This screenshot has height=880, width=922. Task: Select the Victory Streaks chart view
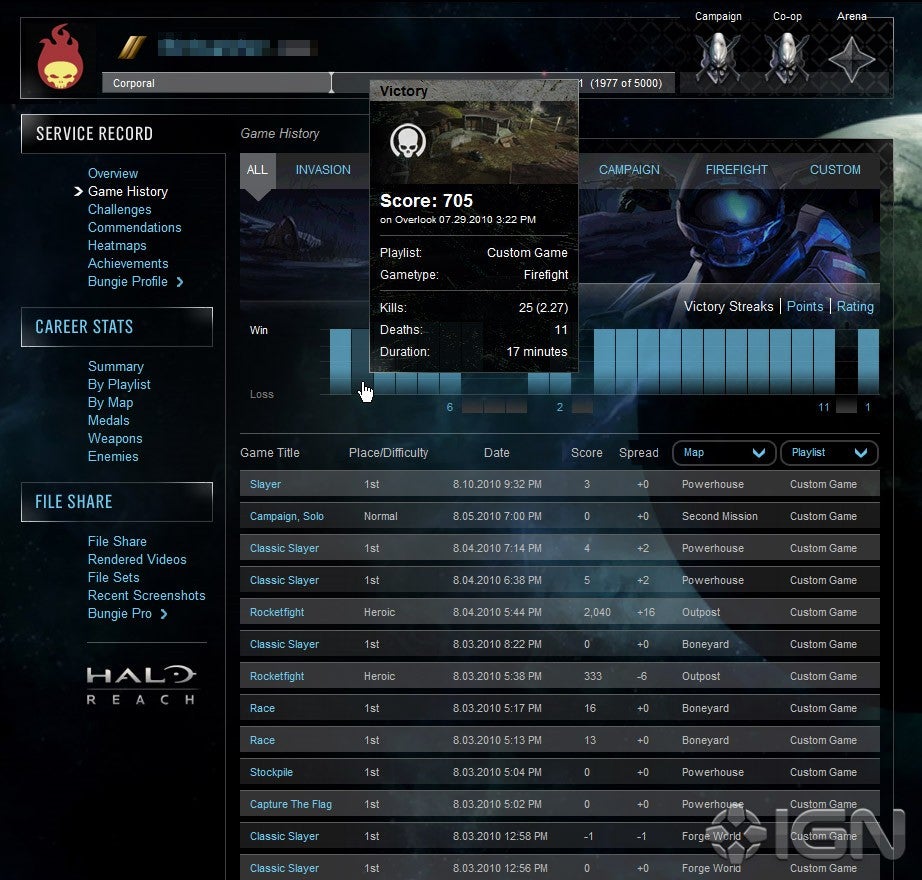click(728, 306)
